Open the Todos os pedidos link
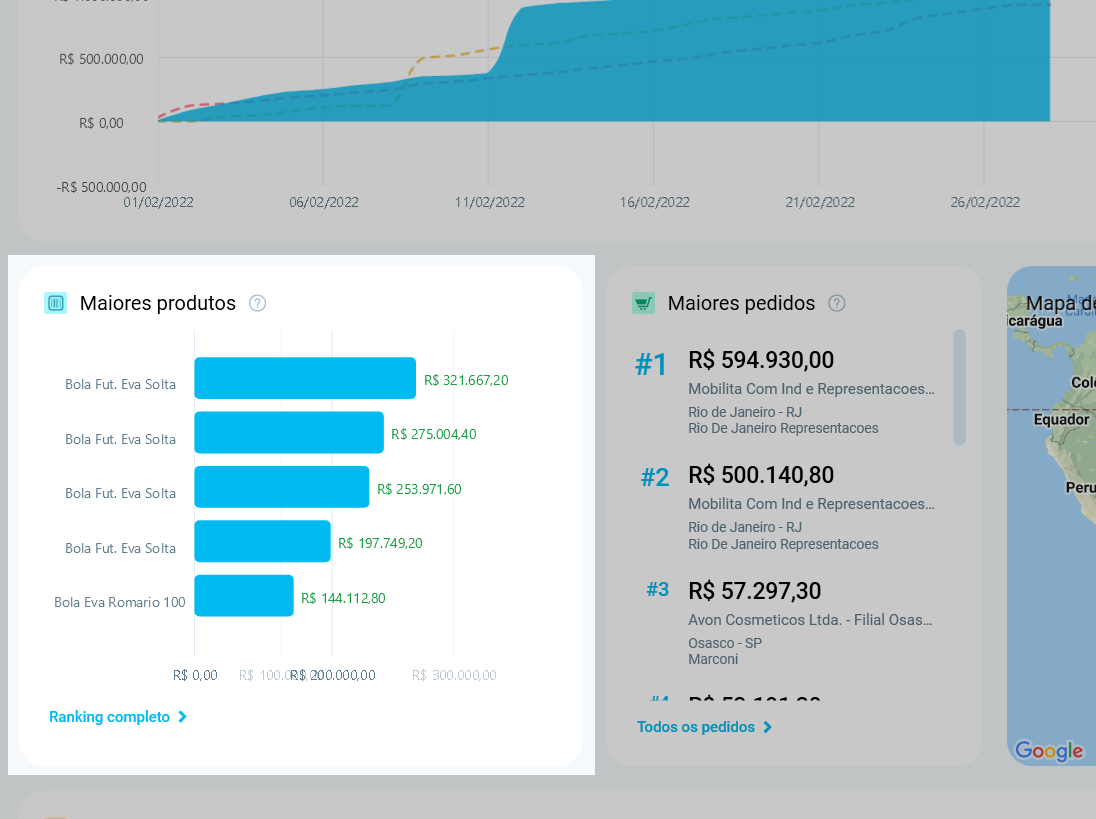The image size is (1096, 819). tap(695, 727)
